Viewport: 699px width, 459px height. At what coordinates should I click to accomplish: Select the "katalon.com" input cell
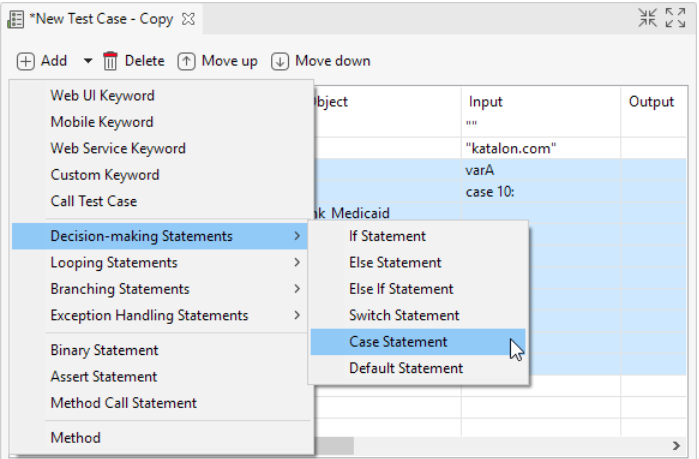tap(511, 148)
